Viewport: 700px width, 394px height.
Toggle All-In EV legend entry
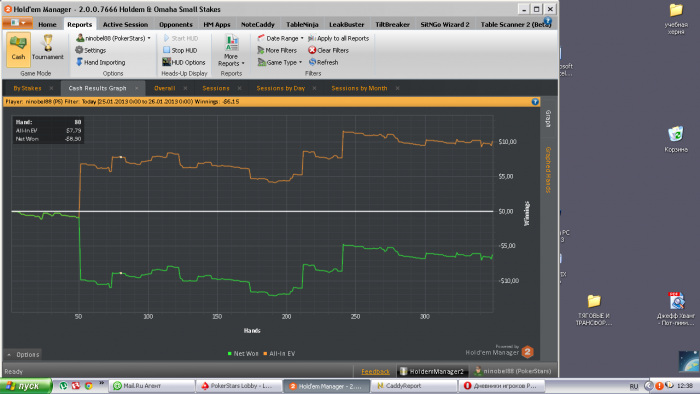click(x=279, y=353)
